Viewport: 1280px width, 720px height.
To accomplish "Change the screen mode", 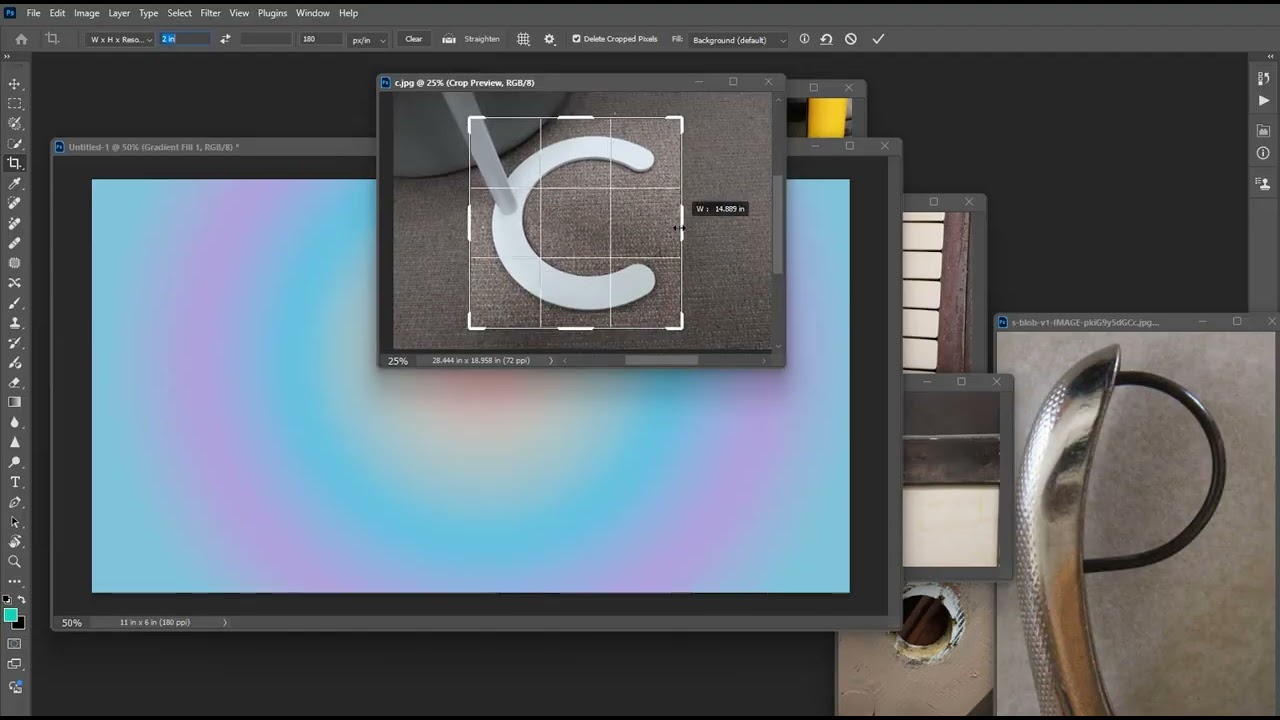I will coord(14,664).
